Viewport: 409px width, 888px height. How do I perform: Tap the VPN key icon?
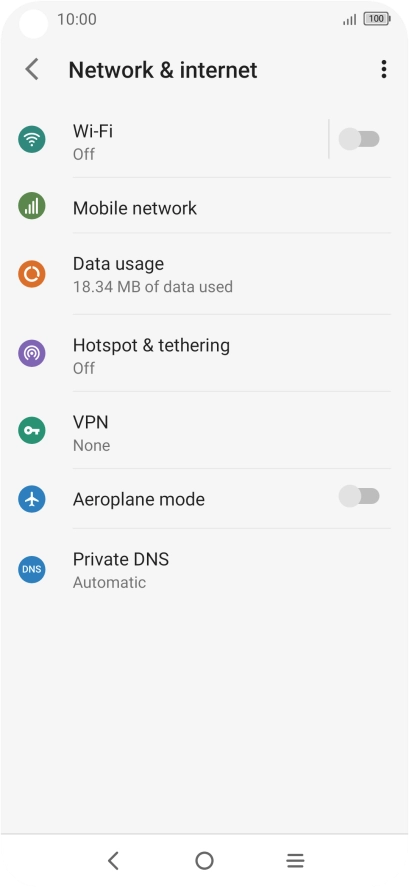click(x=32, y=430)
